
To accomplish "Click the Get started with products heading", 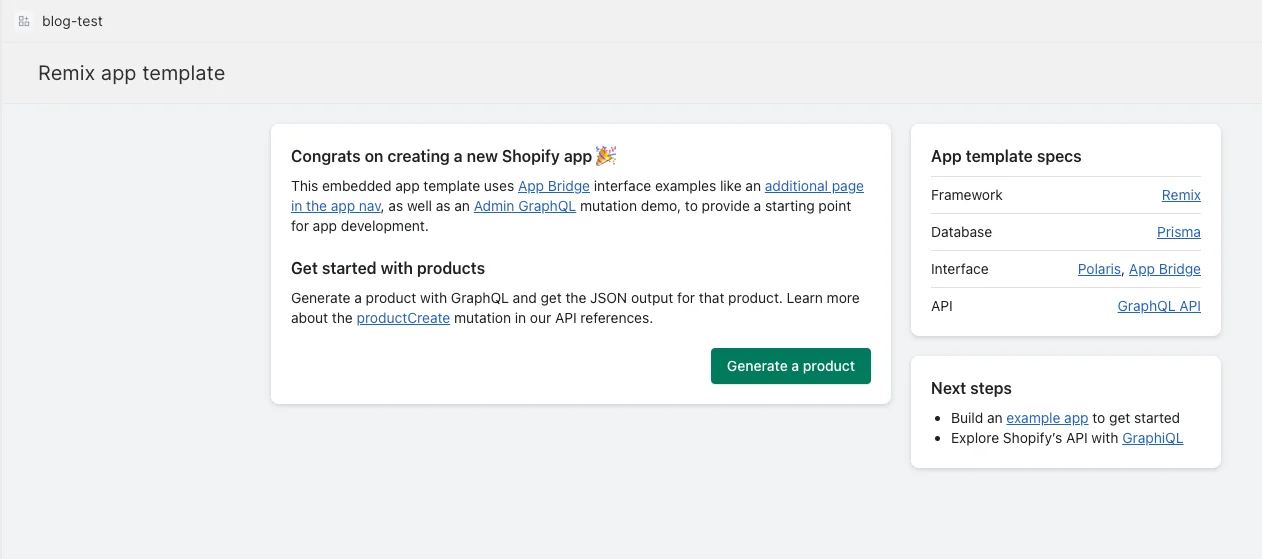I will [387, 268].
